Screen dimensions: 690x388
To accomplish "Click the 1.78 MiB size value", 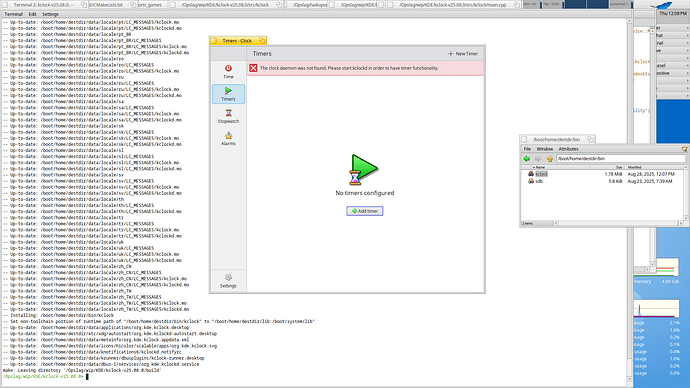I will [x=613, y=174].
